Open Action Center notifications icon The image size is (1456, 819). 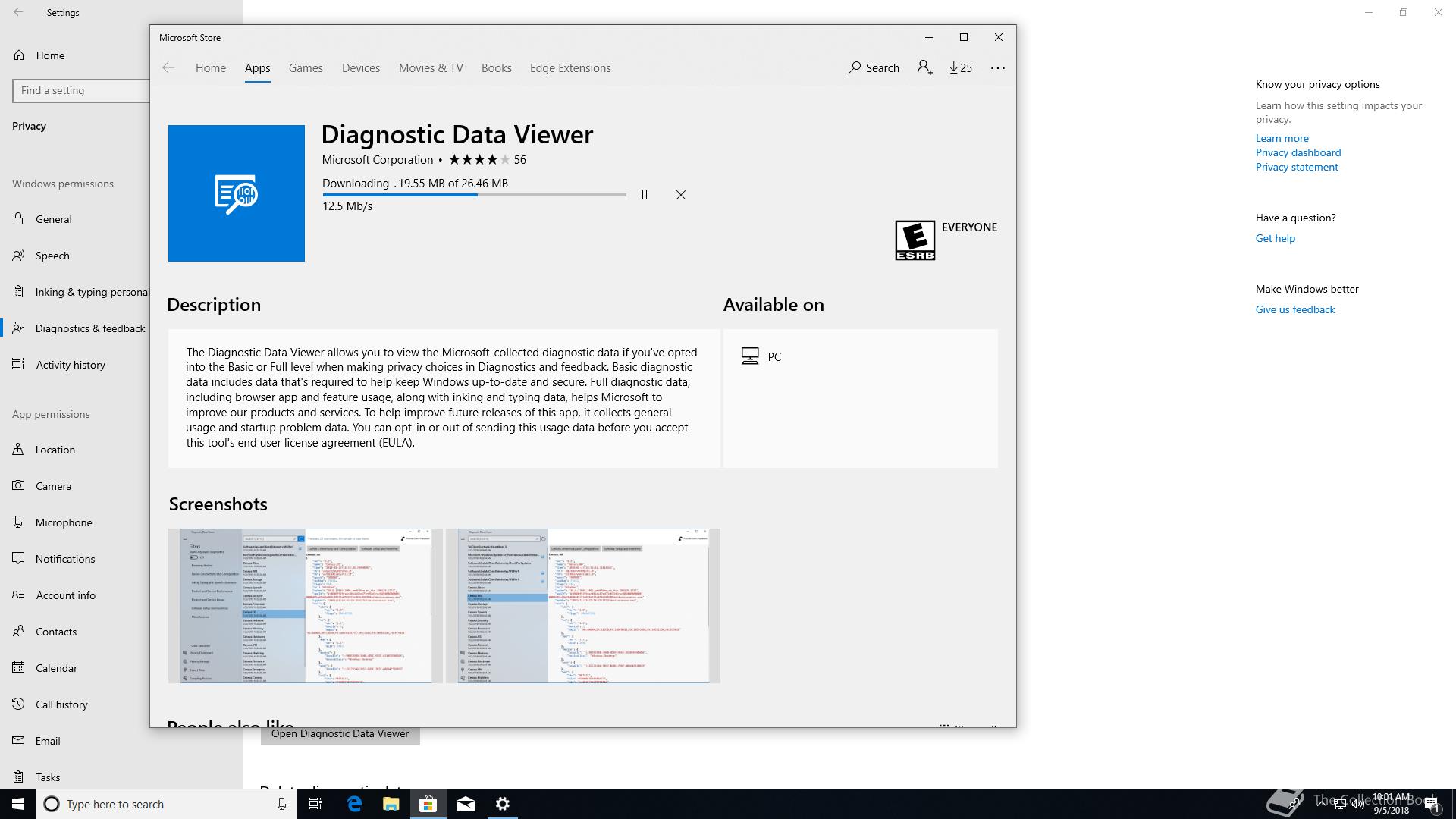(1432, 804)
